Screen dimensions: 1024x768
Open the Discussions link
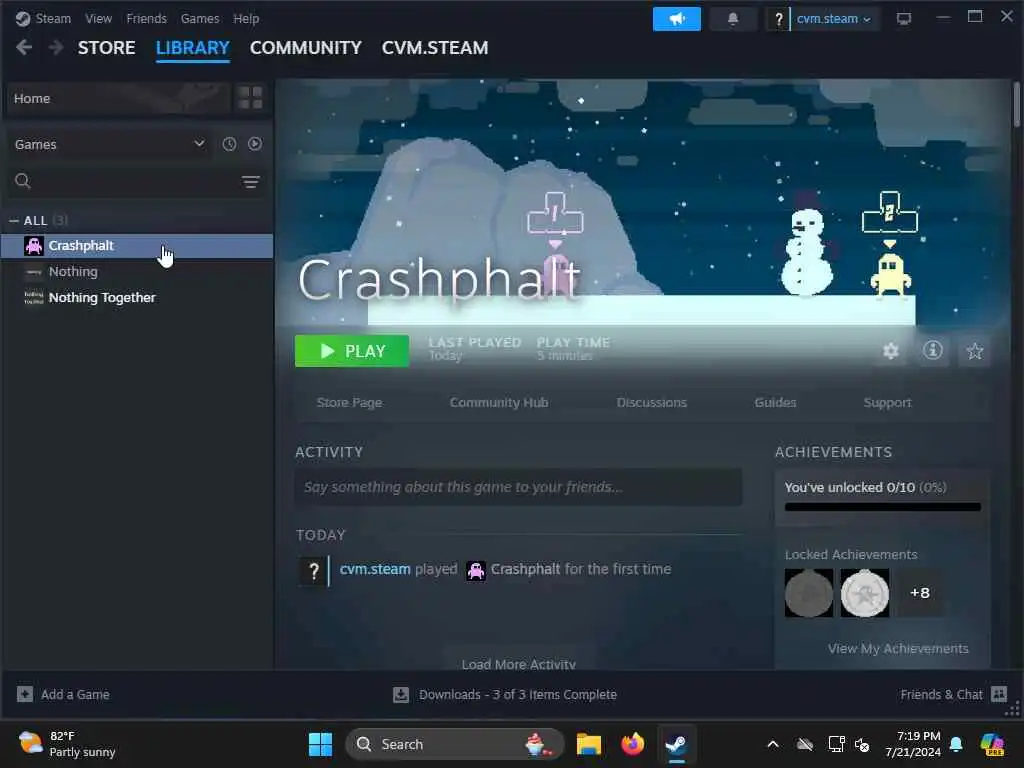(x=652, y=402)
